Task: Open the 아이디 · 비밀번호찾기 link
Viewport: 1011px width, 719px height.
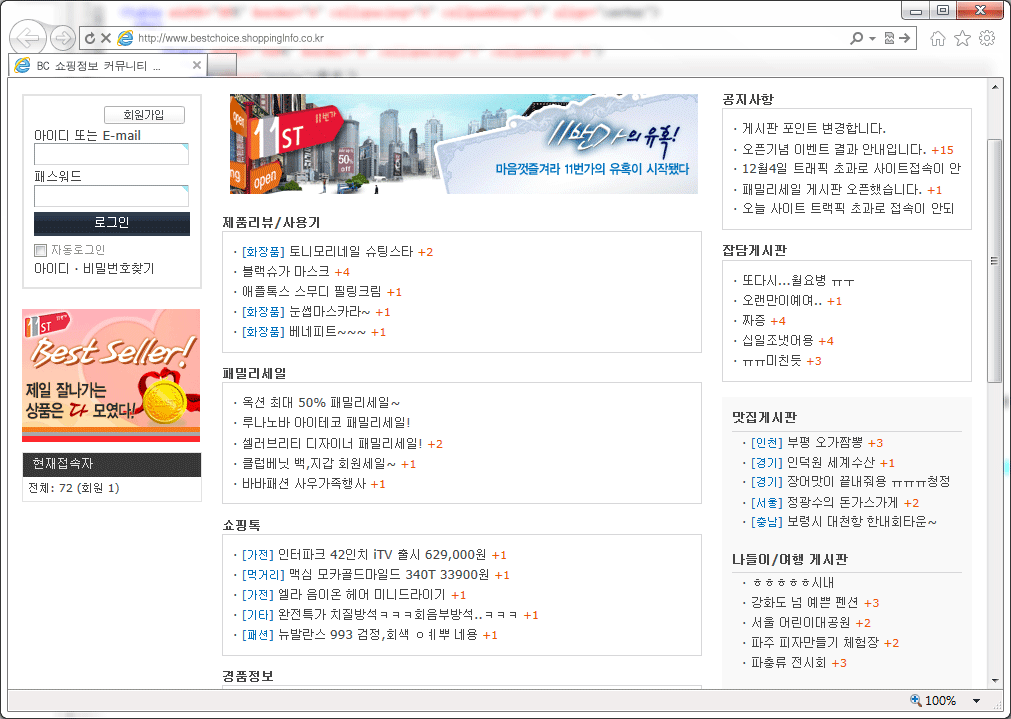Action: 94,269
